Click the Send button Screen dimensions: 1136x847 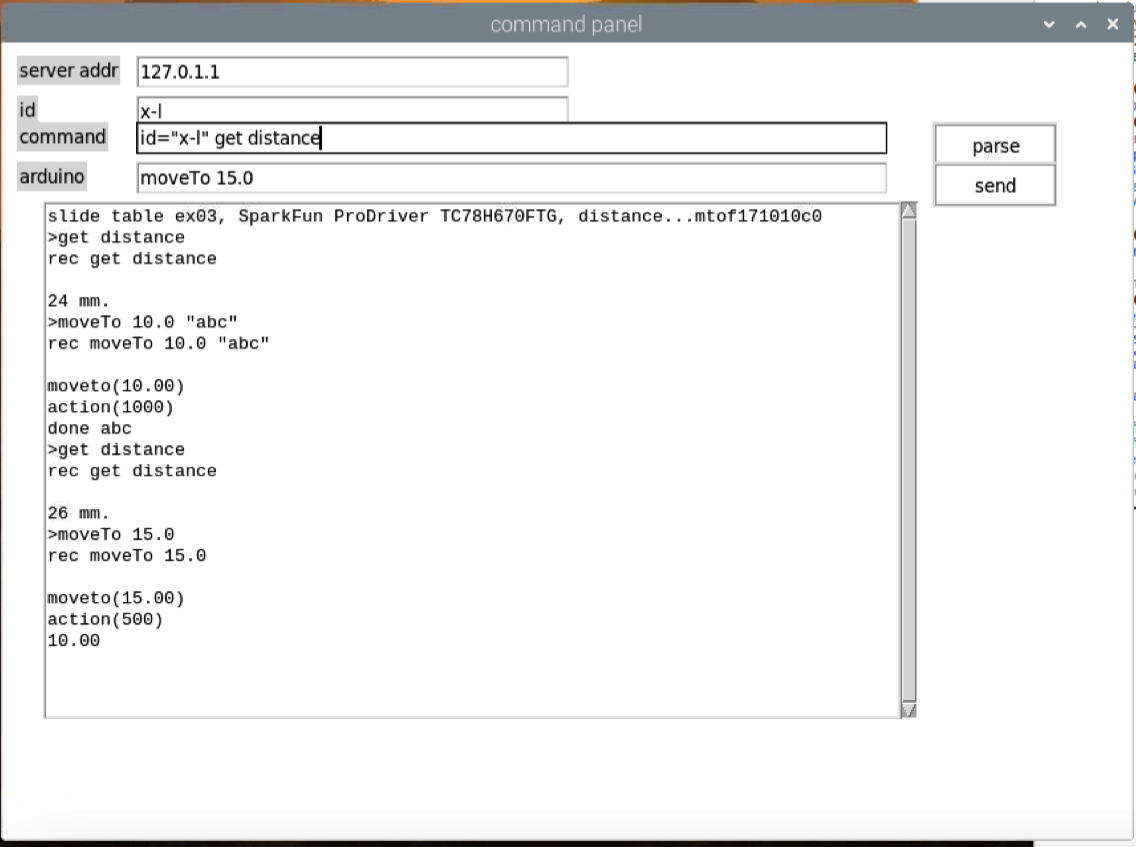tap(994, 185)
